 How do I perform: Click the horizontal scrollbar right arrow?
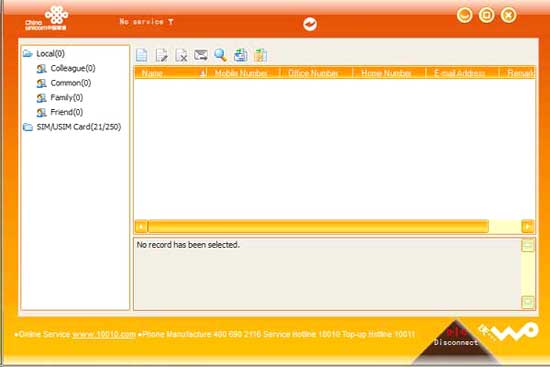[x=528, y=227]
